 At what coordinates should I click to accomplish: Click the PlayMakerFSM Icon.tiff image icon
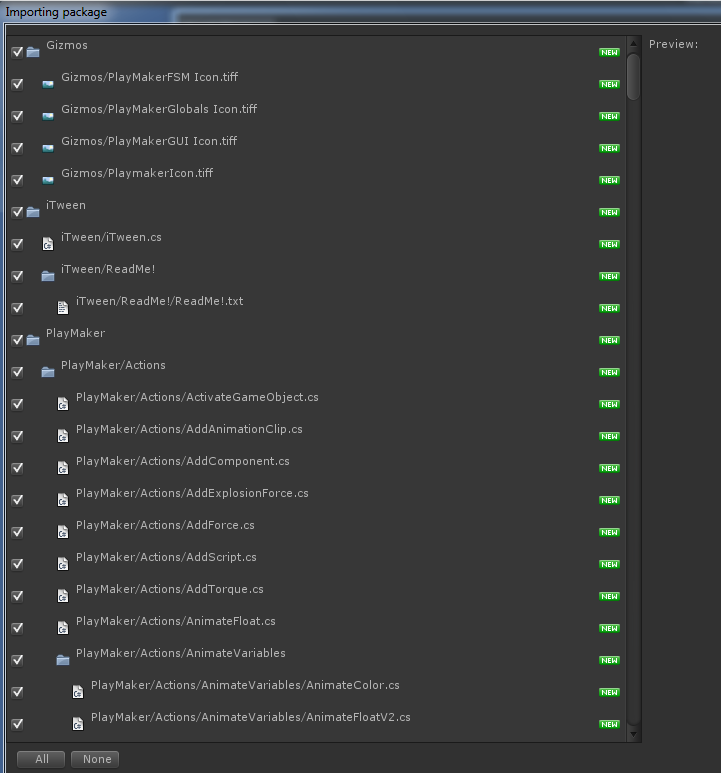pos(48,84)
